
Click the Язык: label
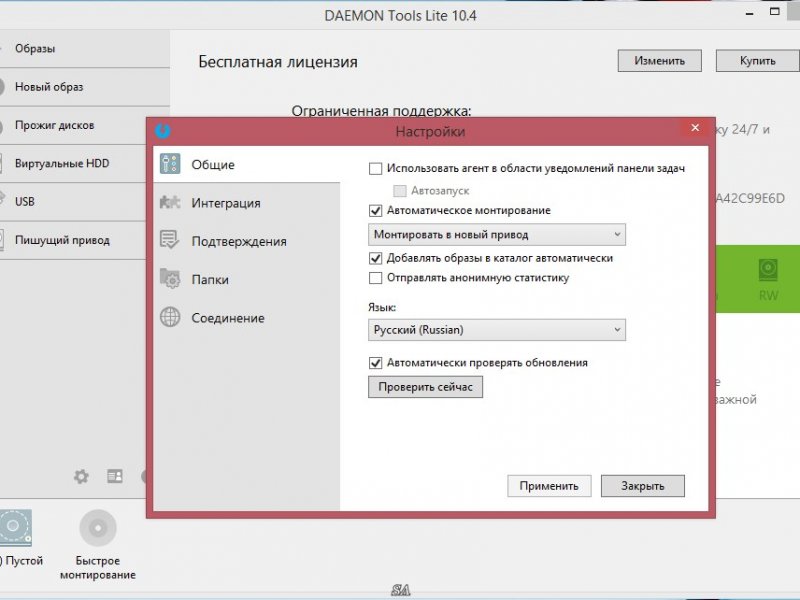pos(382,307)
